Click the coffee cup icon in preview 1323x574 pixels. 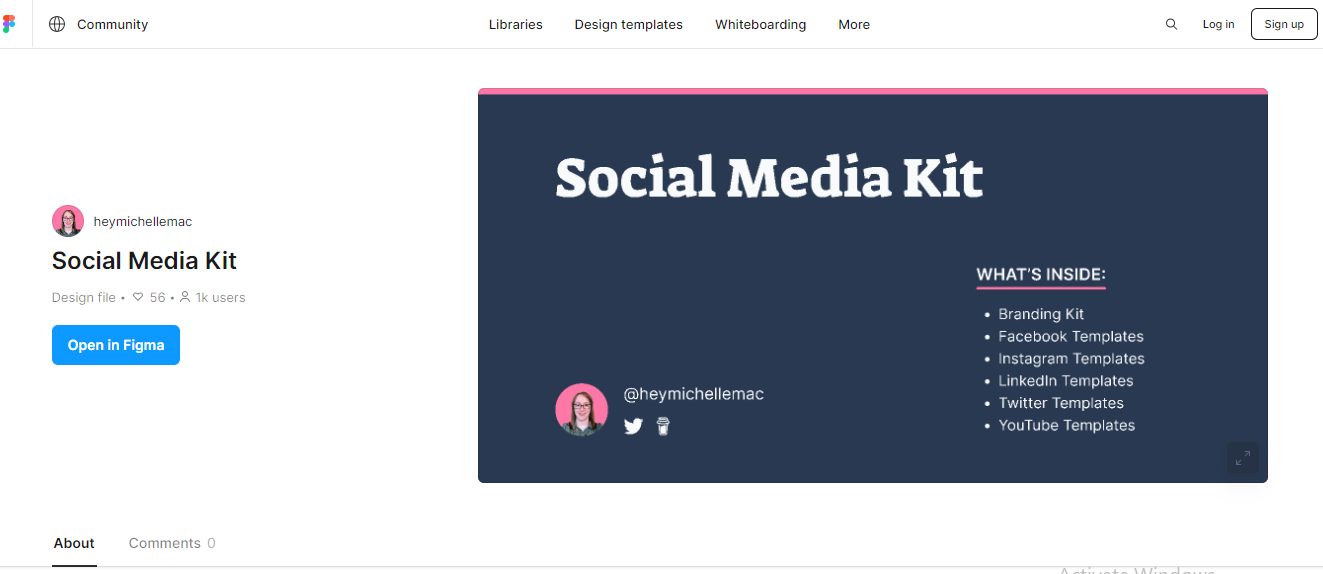click(663, 426)
